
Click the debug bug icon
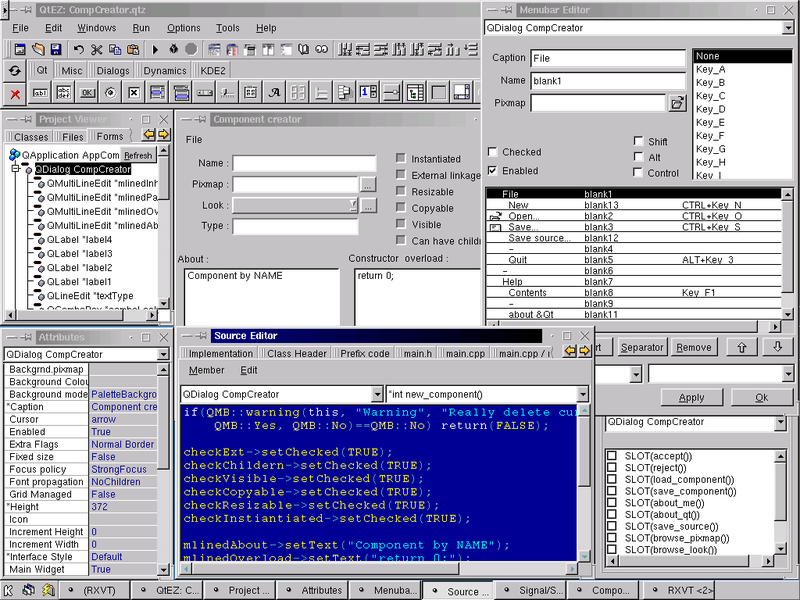pos(173,49)
